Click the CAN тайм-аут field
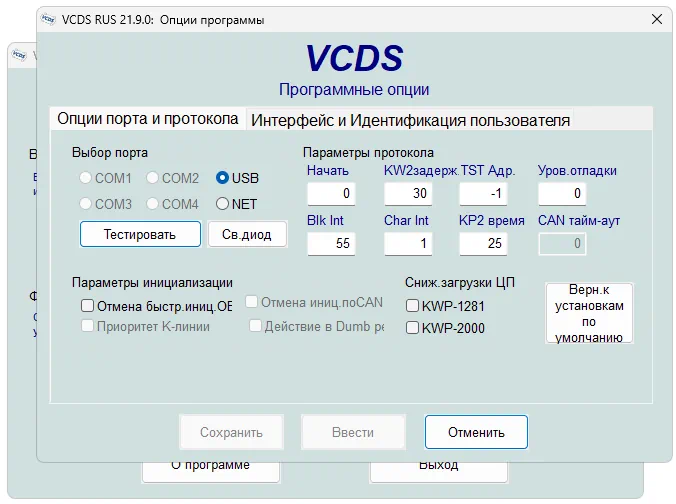 point(562,244)
